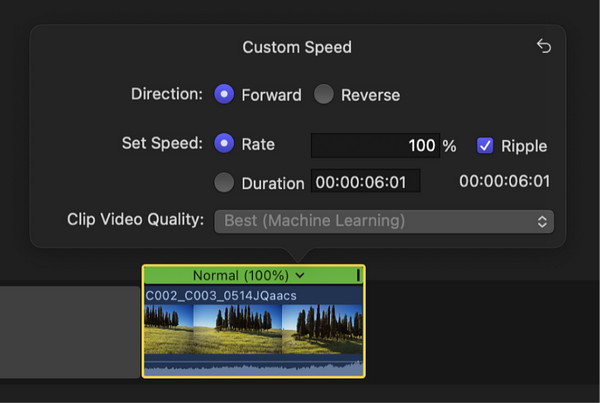Click the Duration timecode field 00:00:06:01
The width and height of the screenshot is (600, 403).
click(x=366, y=181)
